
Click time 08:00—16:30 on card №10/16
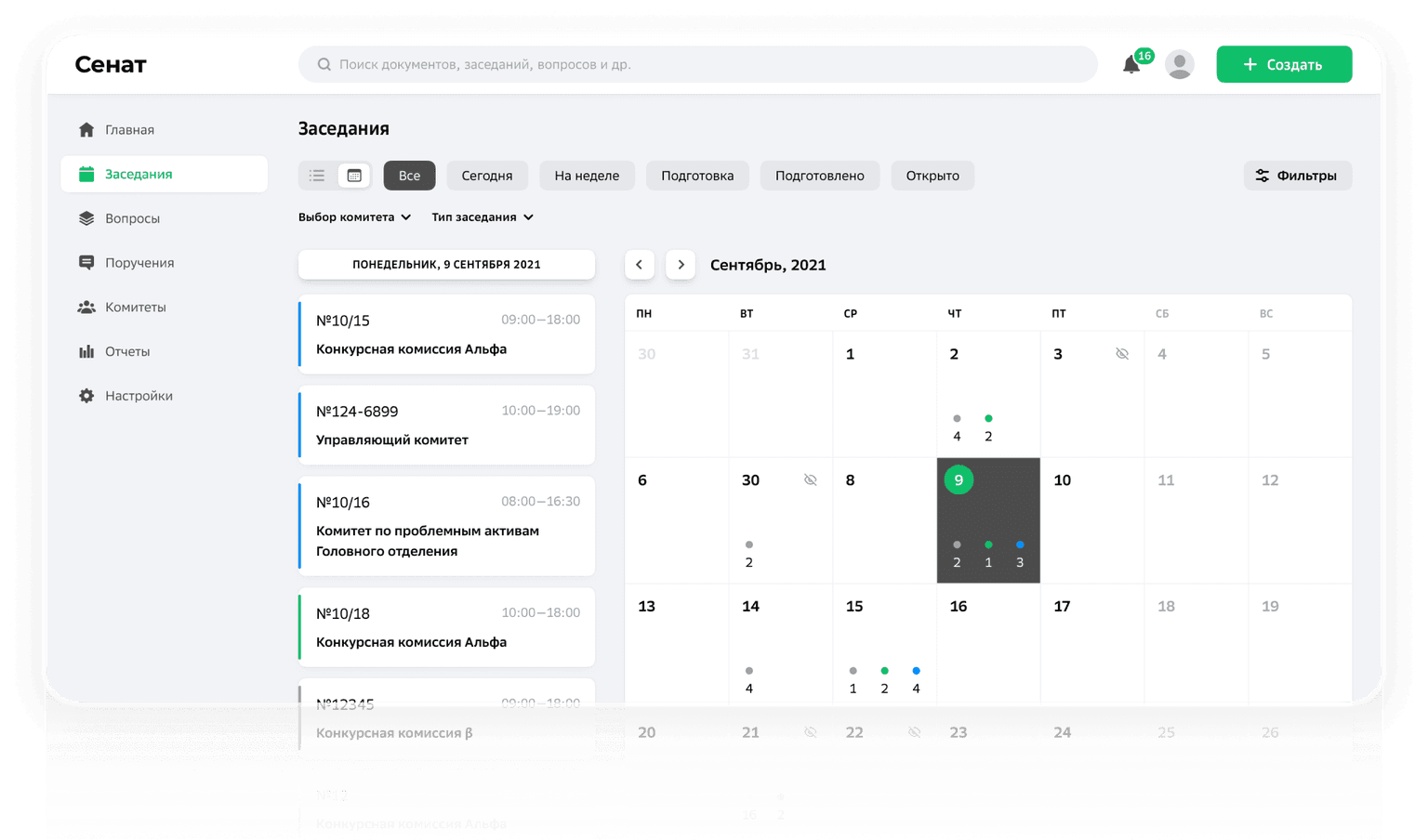pos(540,502)
